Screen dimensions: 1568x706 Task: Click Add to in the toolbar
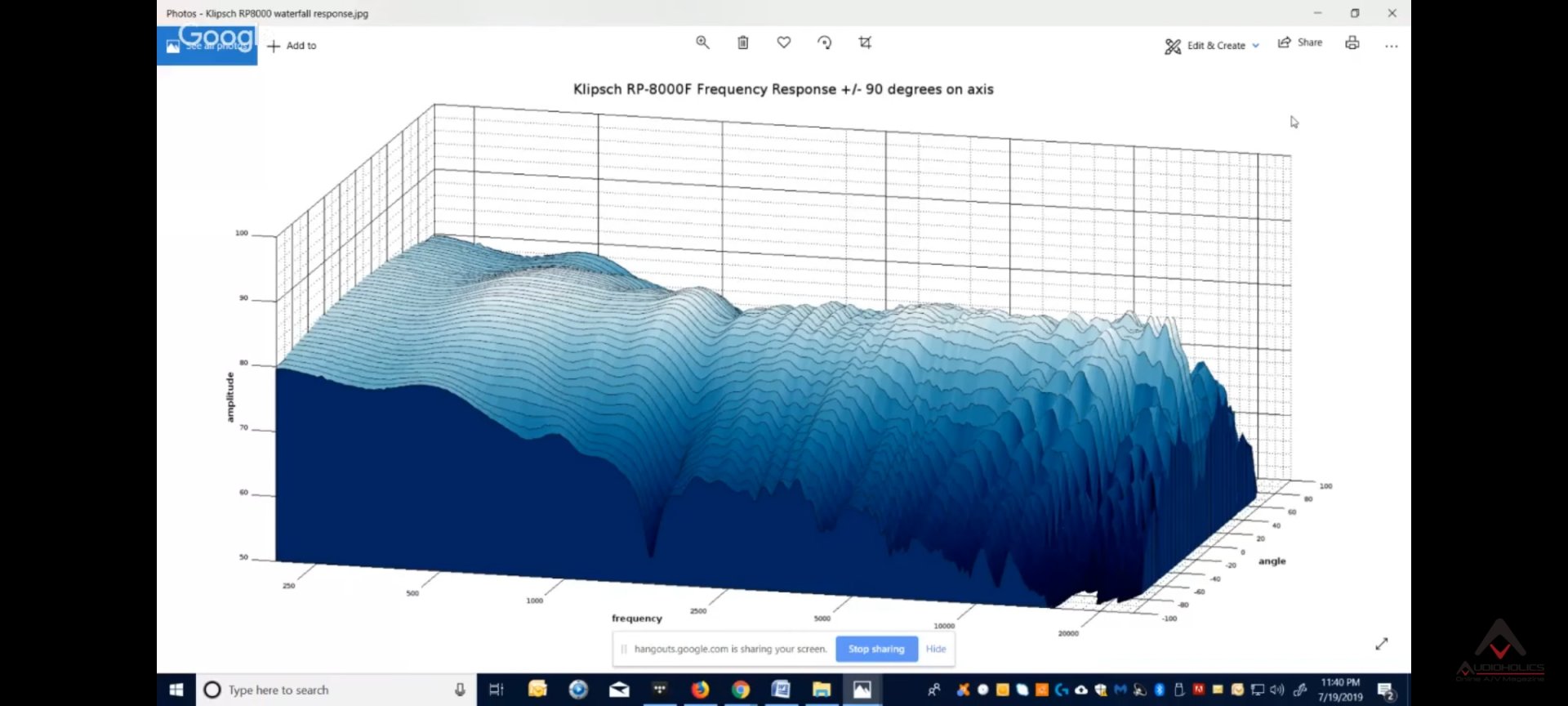[292, 46]
